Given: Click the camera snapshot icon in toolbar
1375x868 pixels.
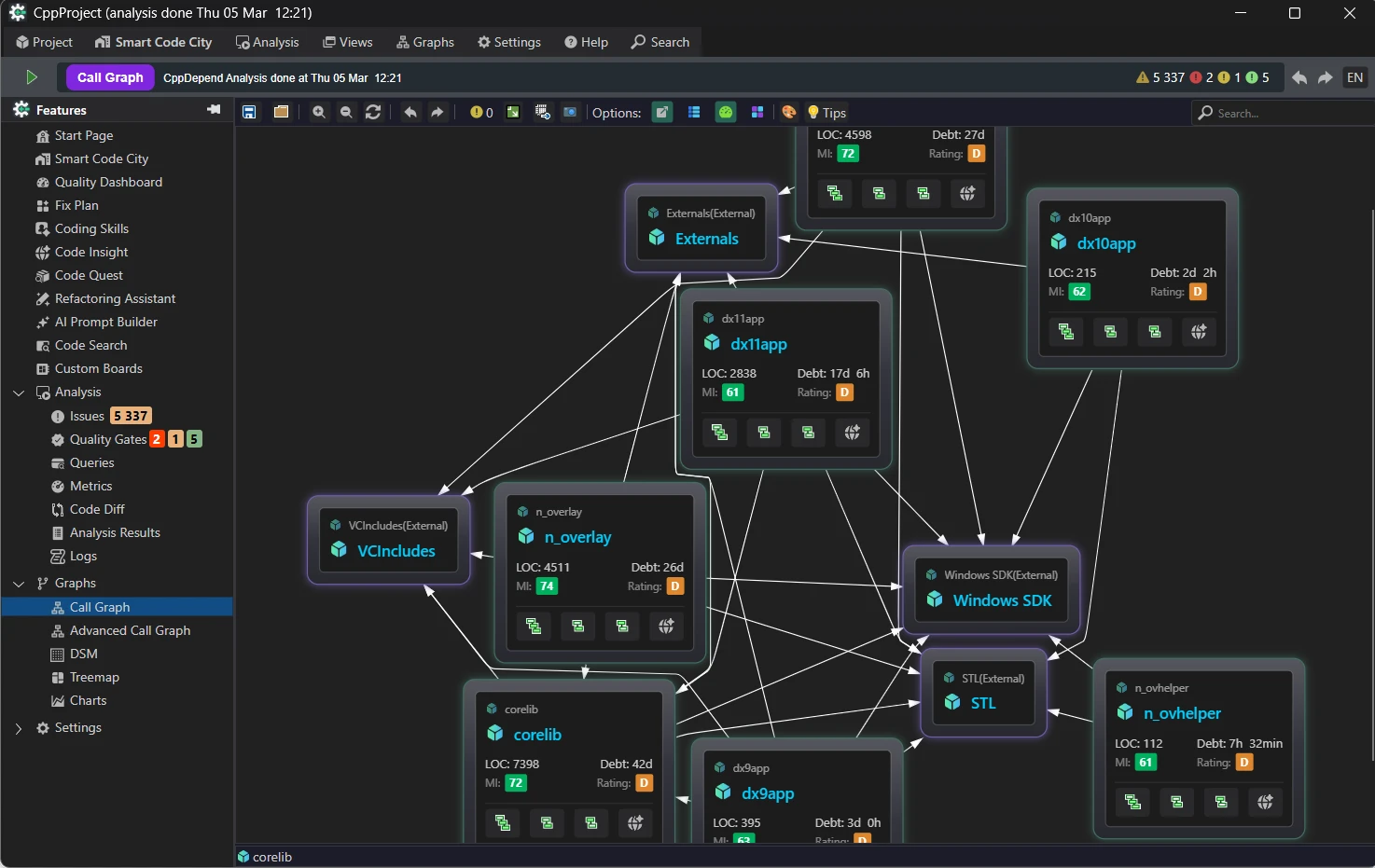Looking at the screenshot, I should (x=570, y=112).
